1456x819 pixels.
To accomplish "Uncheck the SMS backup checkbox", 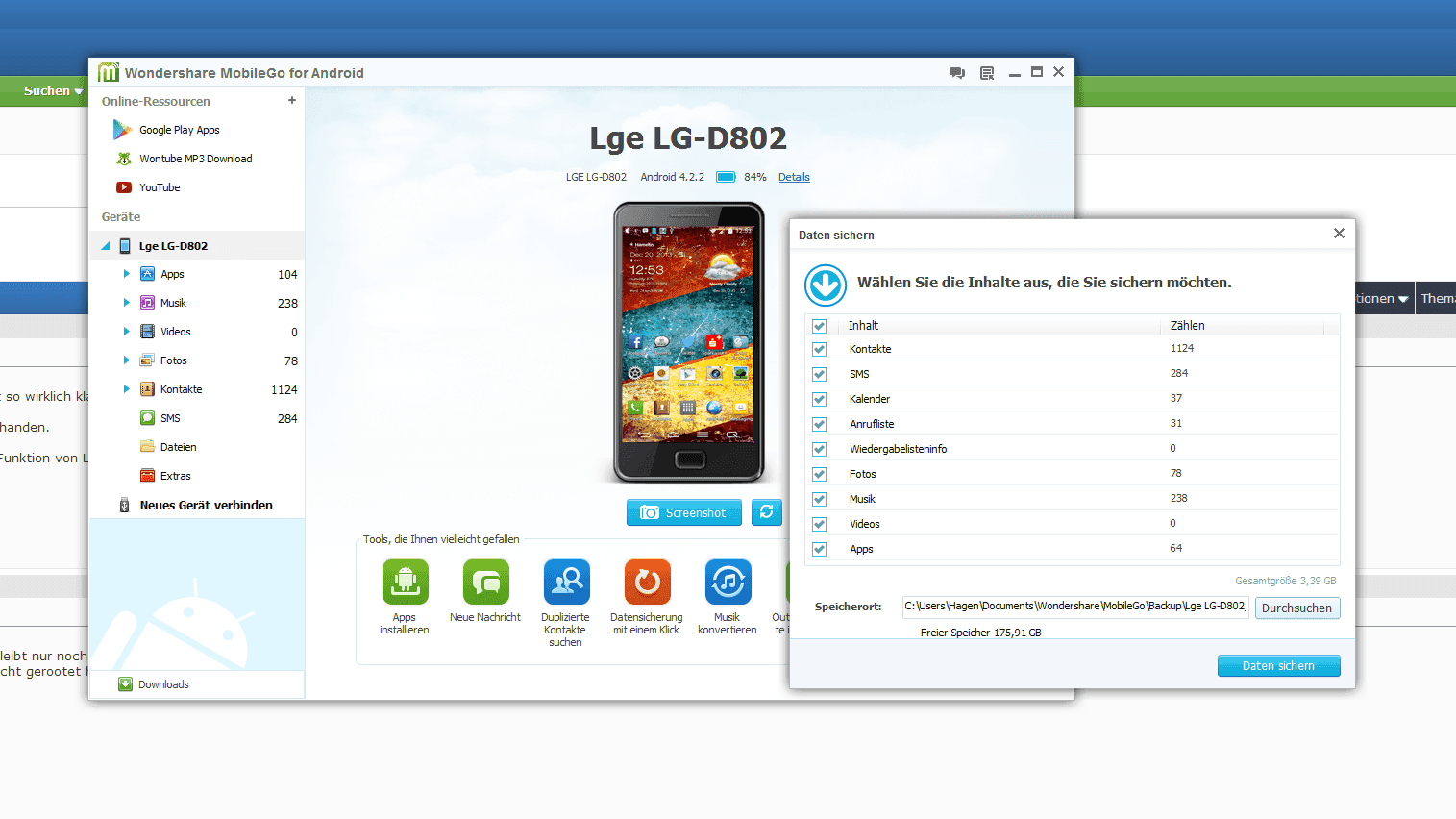I will tap(819, 375).
